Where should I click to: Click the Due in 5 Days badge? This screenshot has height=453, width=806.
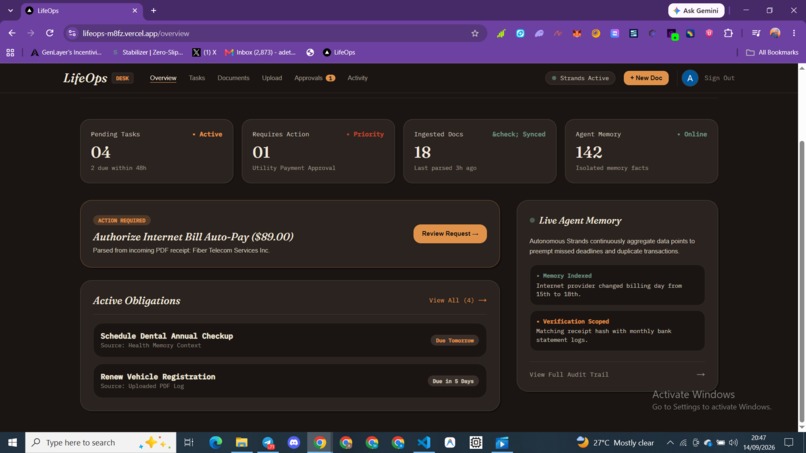coord(453,381)
